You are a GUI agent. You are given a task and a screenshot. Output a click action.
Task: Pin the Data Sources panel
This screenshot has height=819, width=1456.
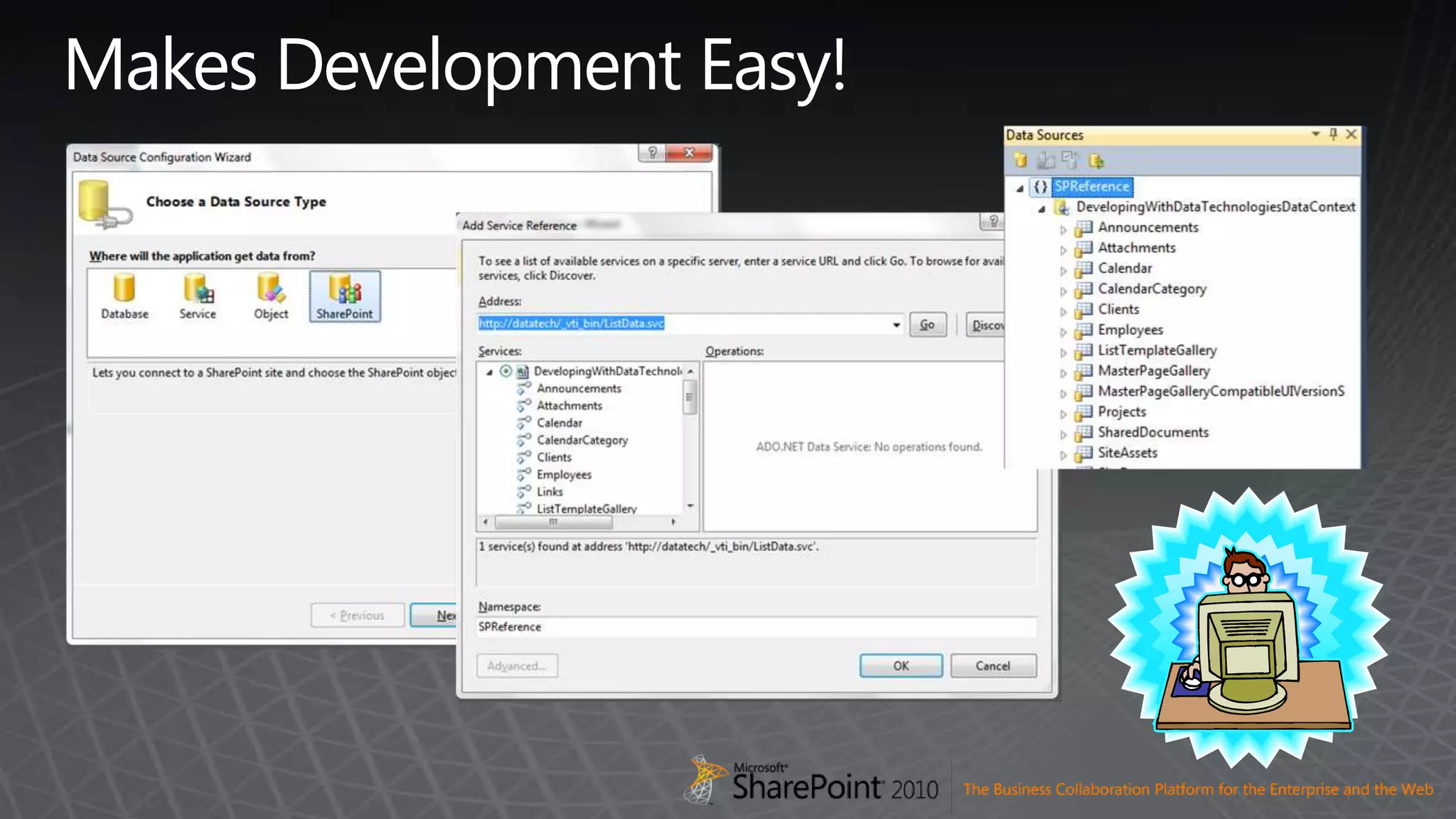pos(1333,134)
